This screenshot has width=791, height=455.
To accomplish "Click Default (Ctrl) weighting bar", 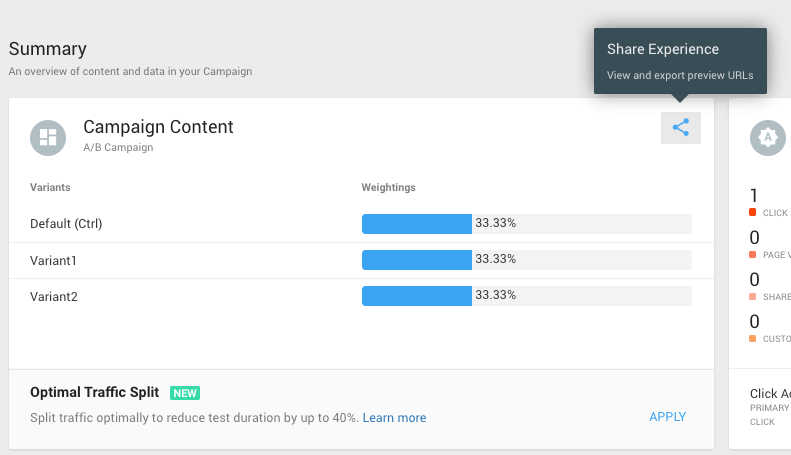I will [527, 224].
